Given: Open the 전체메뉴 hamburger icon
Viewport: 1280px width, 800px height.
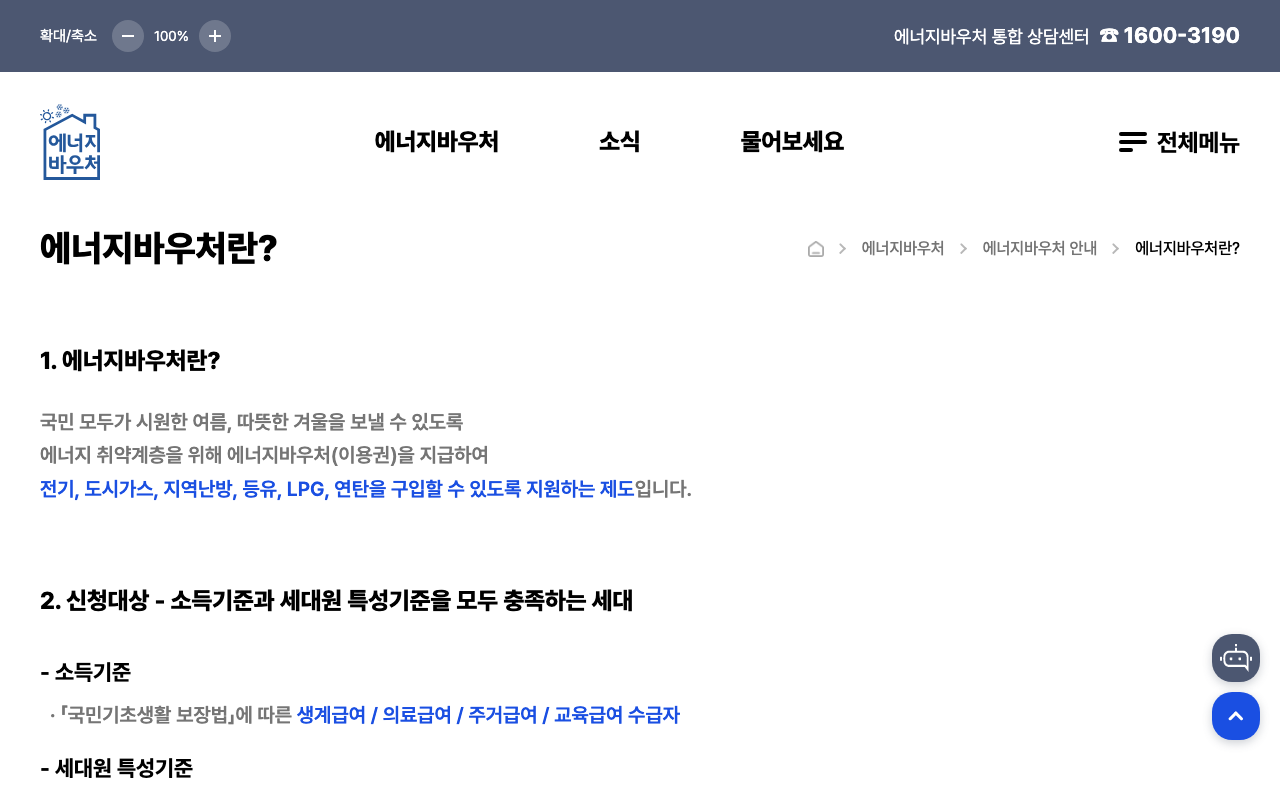Looking at the screenshot, I should 1131,142.
